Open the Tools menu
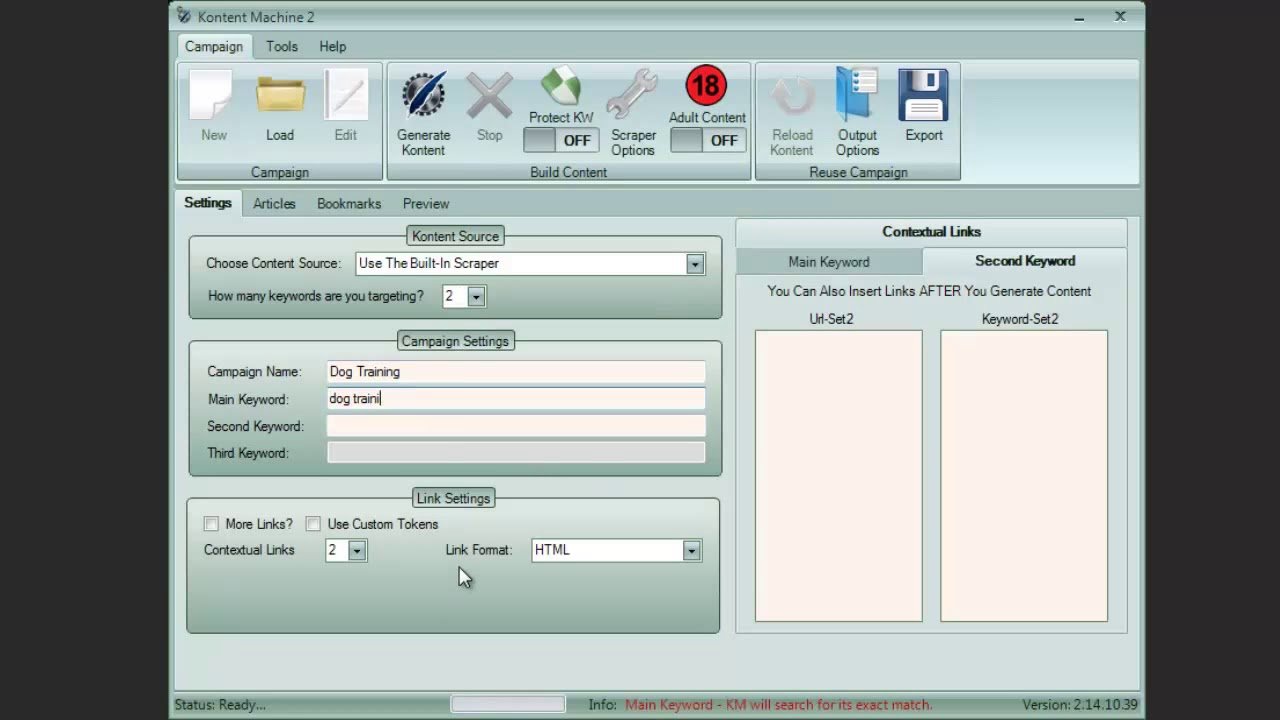The height and width of the screenshot is (720, 1280). click(x=282, y=46)
